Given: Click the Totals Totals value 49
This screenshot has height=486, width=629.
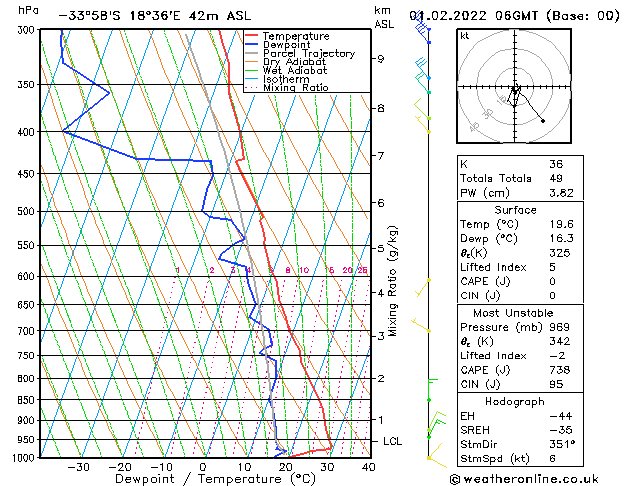Looking at the screenshot, I should coord(556,178).
